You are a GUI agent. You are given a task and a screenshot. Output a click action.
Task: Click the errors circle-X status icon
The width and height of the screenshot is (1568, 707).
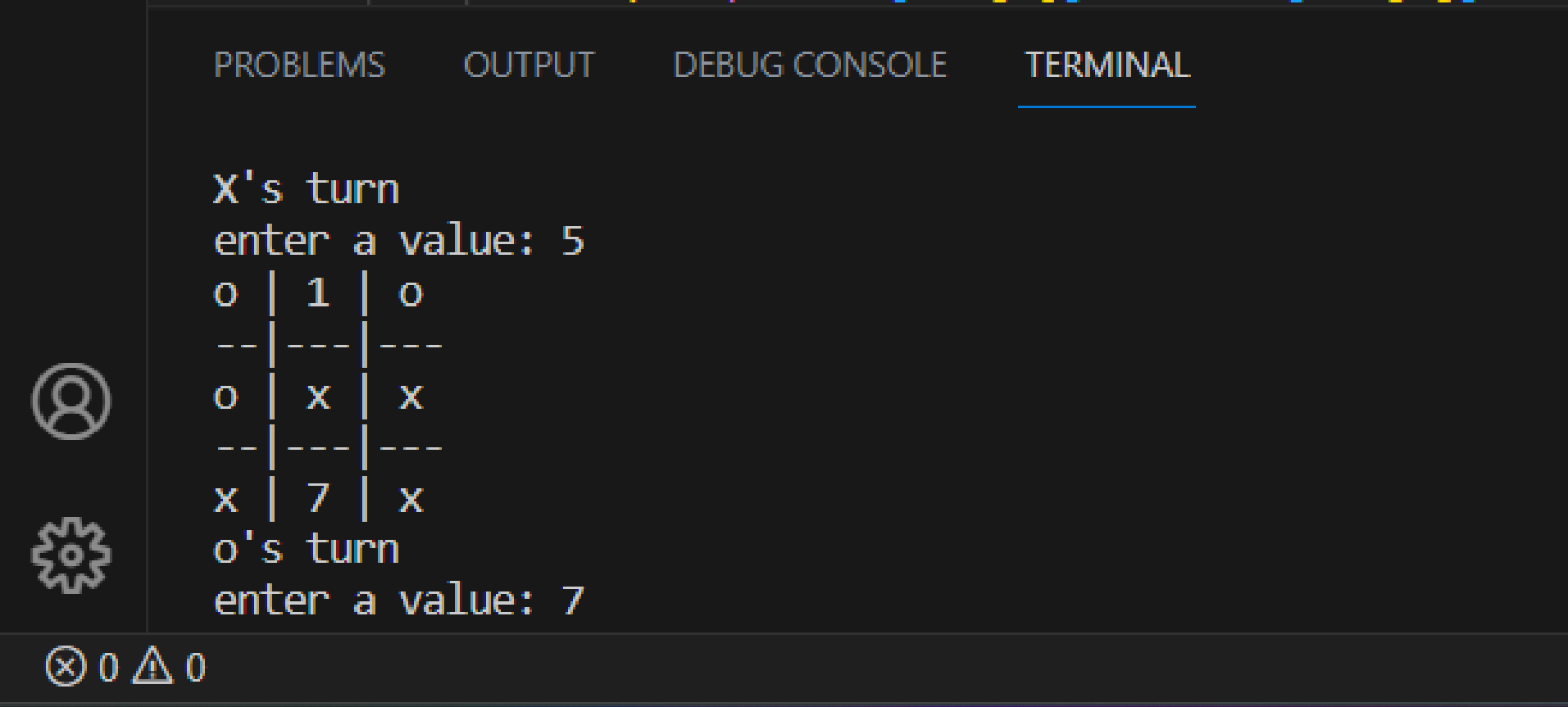pyautogui.click(x=66, y=666)
